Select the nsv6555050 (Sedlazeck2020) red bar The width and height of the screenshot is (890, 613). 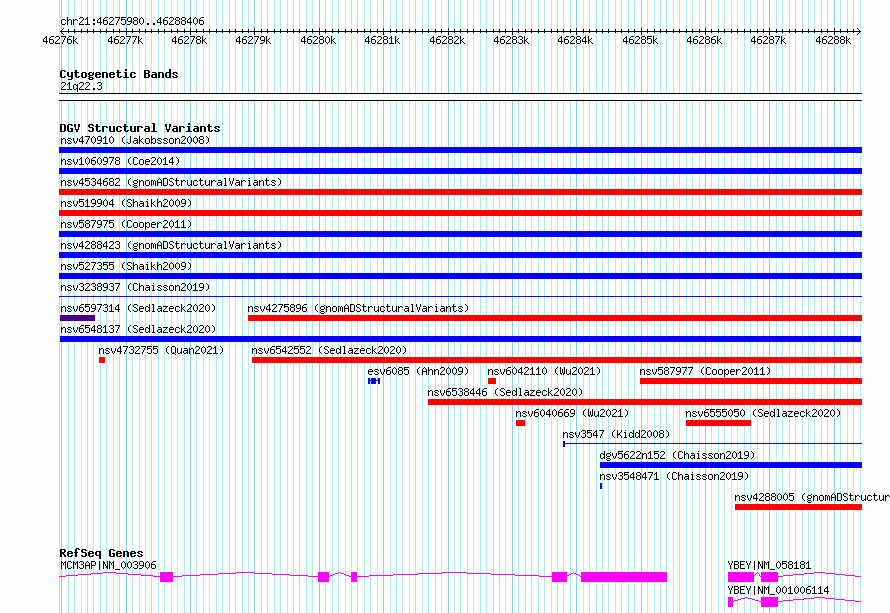point(719,423)
